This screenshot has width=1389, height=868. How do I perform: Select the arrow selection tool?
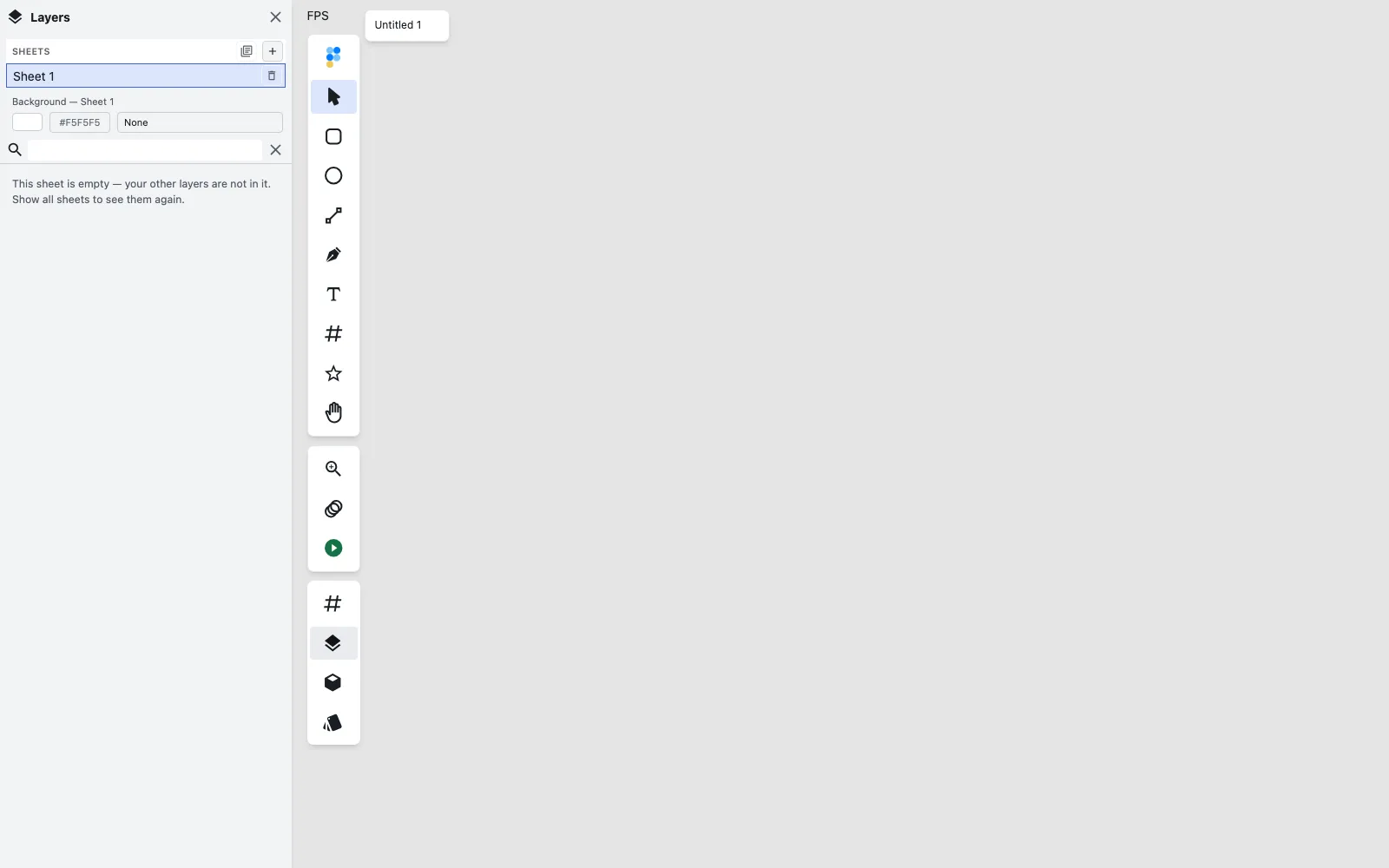(333, 96)
